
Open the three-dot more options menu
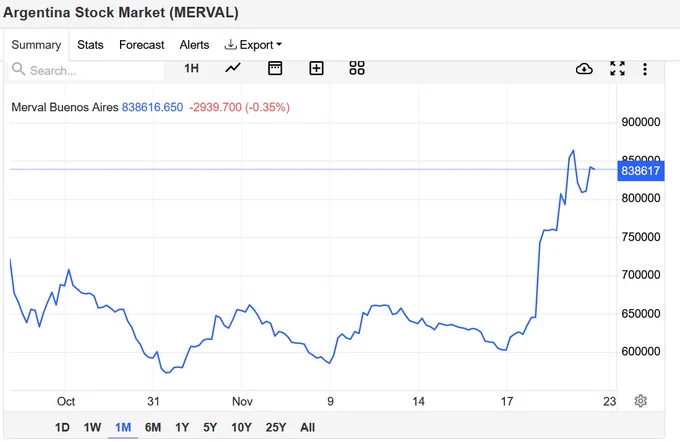(645, 69)
